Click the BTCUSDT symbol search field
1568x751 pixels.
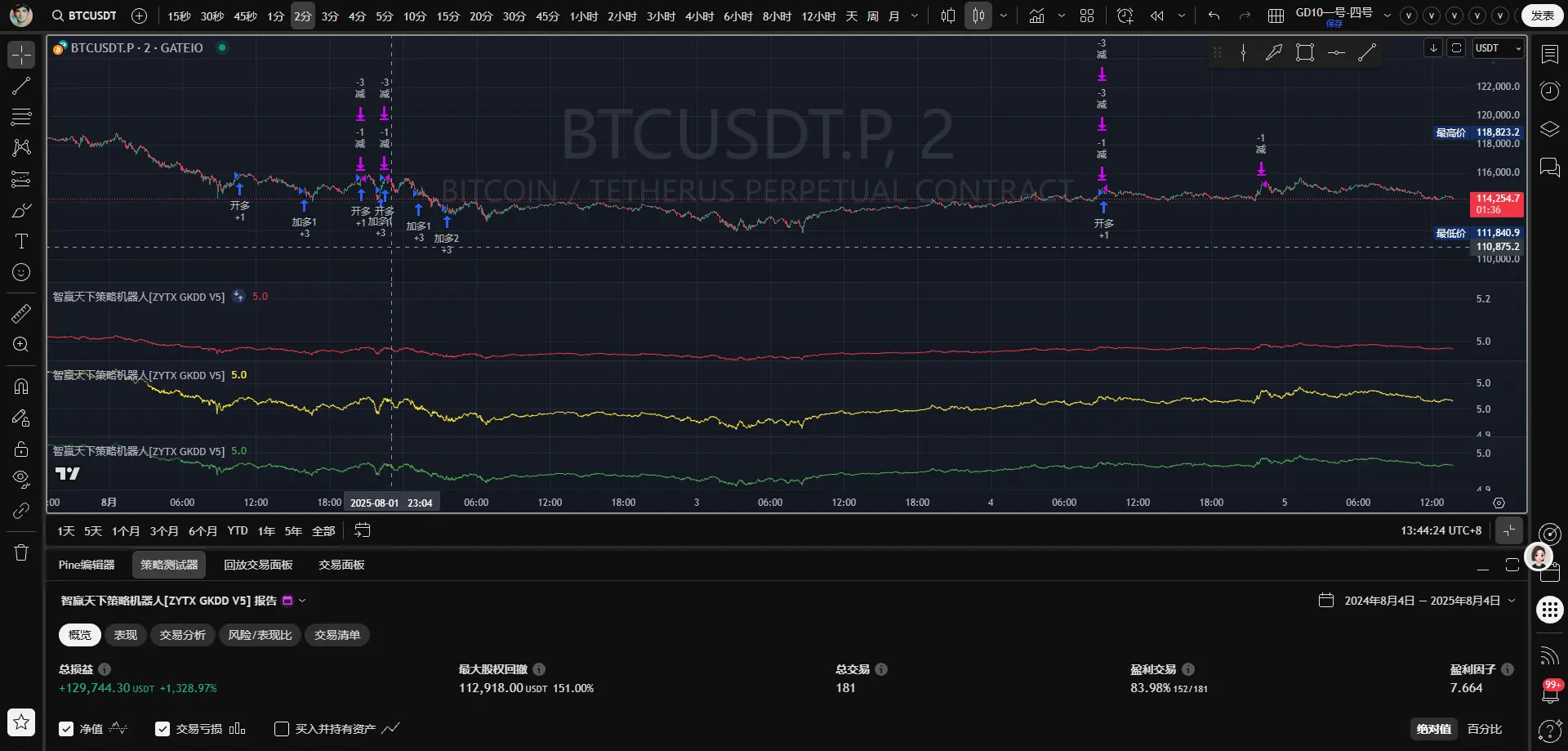coord(84,16)
